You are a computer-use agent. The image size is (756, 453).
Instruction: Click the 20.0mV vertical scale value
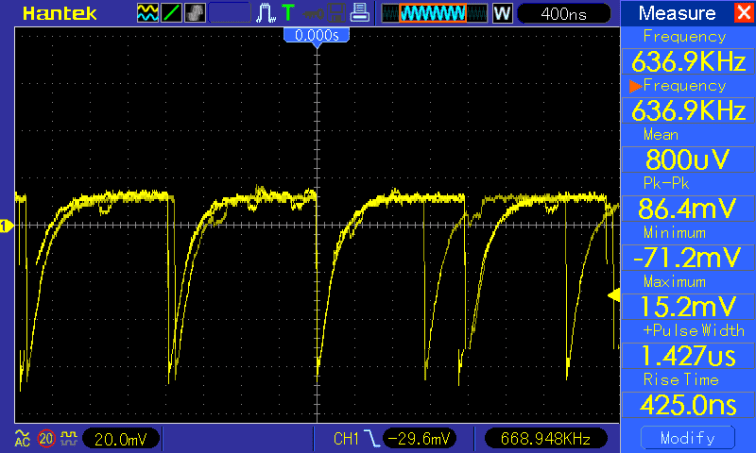(x=120, y=438)
